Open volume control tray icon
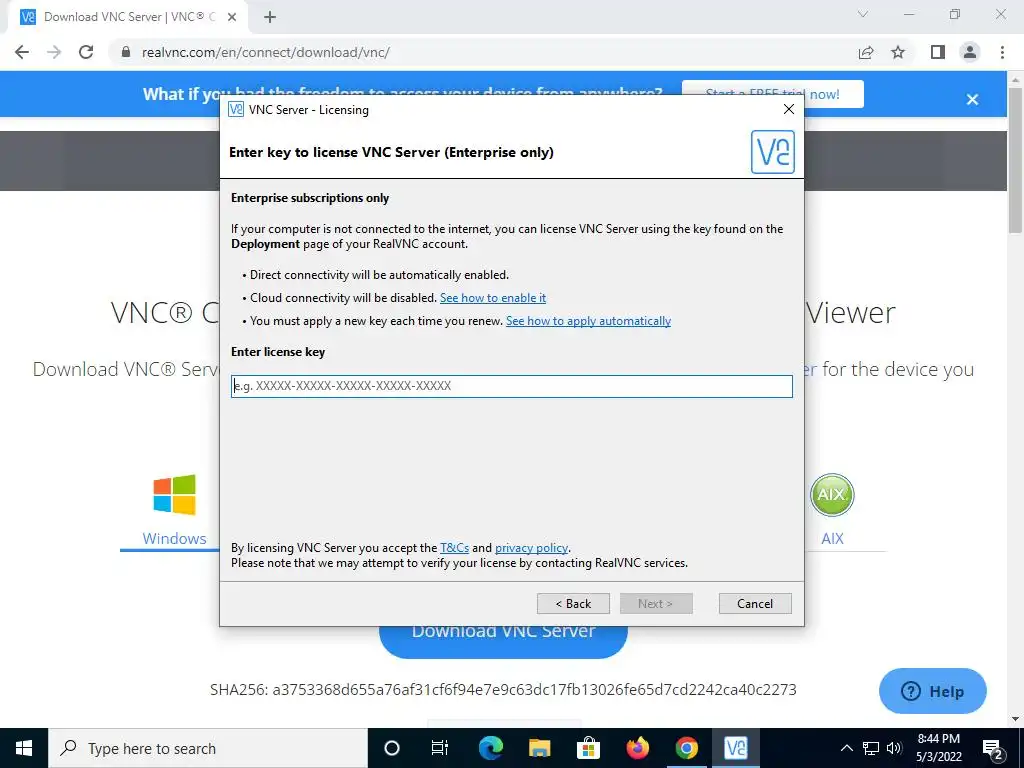1024x768 pixels. [894, 748]
